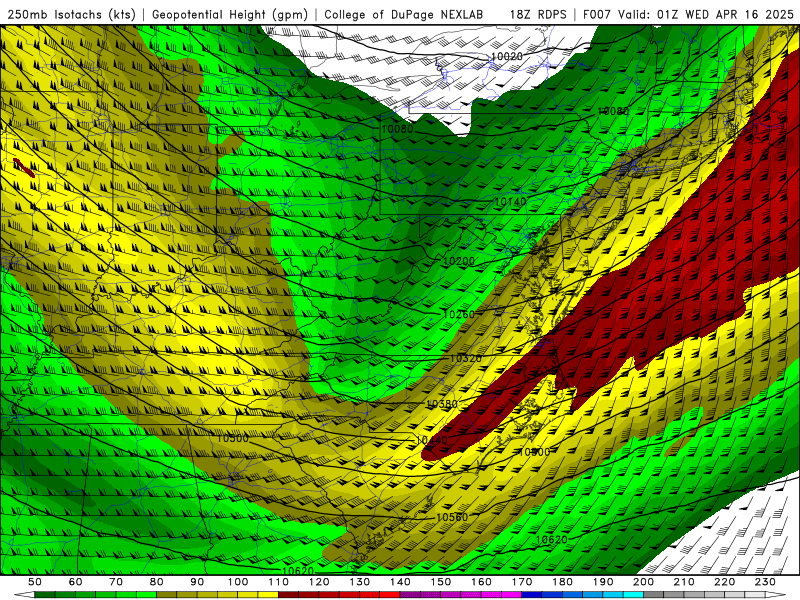Click the 'Valid: 01Z WED APR 16 2025' text
Image resolution: width=800 pixels, height=600 pixels.
(x=706, y=15)
